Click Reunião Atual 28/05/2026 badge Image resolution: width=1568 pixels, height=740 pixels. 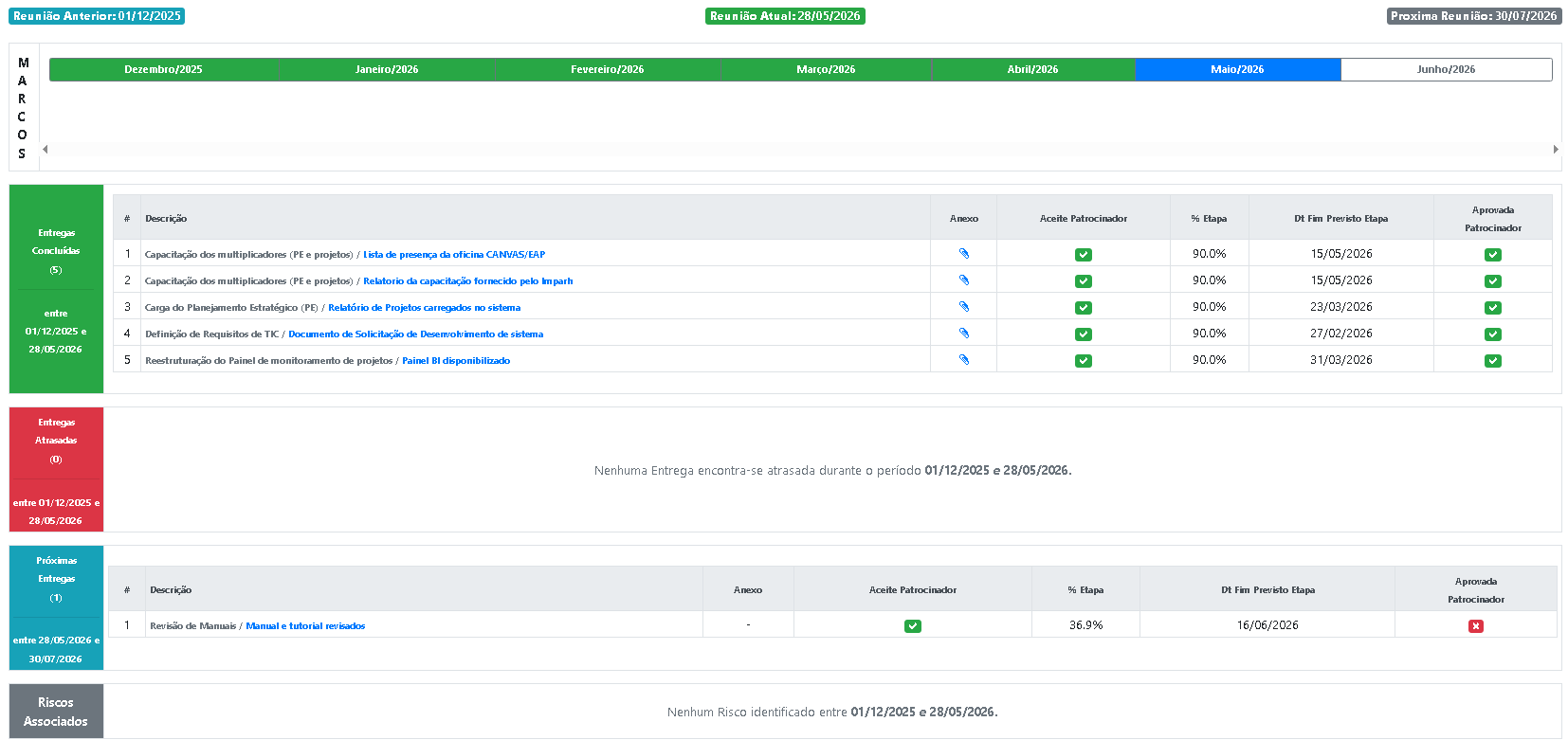tap(785, 16)
